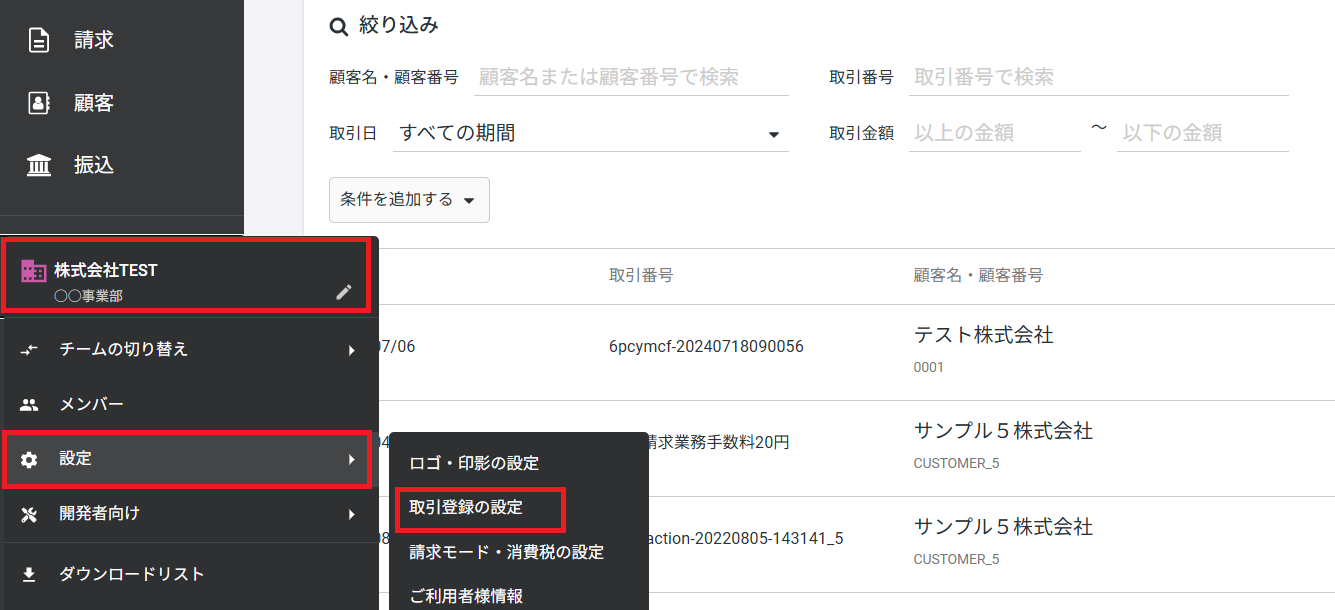Click the 請求業務手数料20円 transaction cell
This screenshot has width=1335, height=610.
coord(718,442)
